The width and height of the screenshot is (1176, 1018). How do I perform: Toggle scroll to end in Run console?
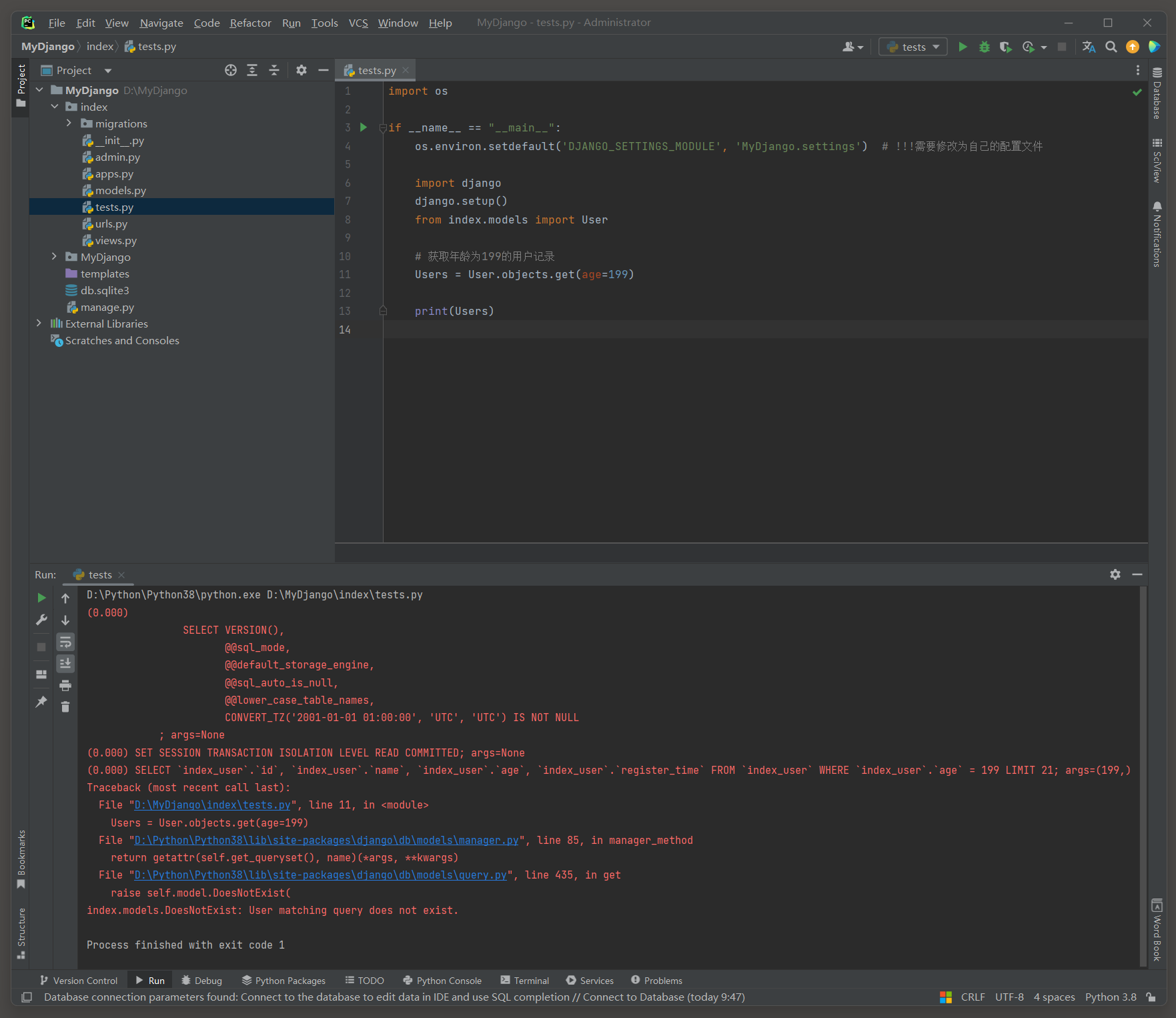[x=65, y=664]
